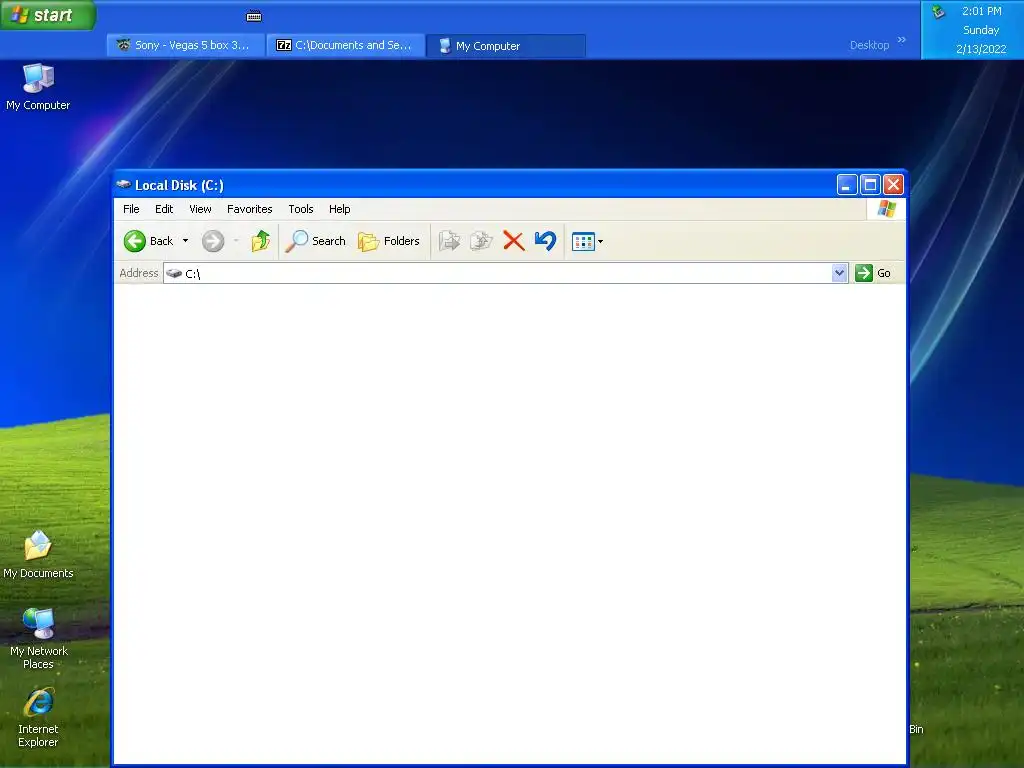Image resolution: width=1024 pixels, height=768 pixels.
Task: Click the on-screen keyboard icon in taskbar
Action: (254, 16)
